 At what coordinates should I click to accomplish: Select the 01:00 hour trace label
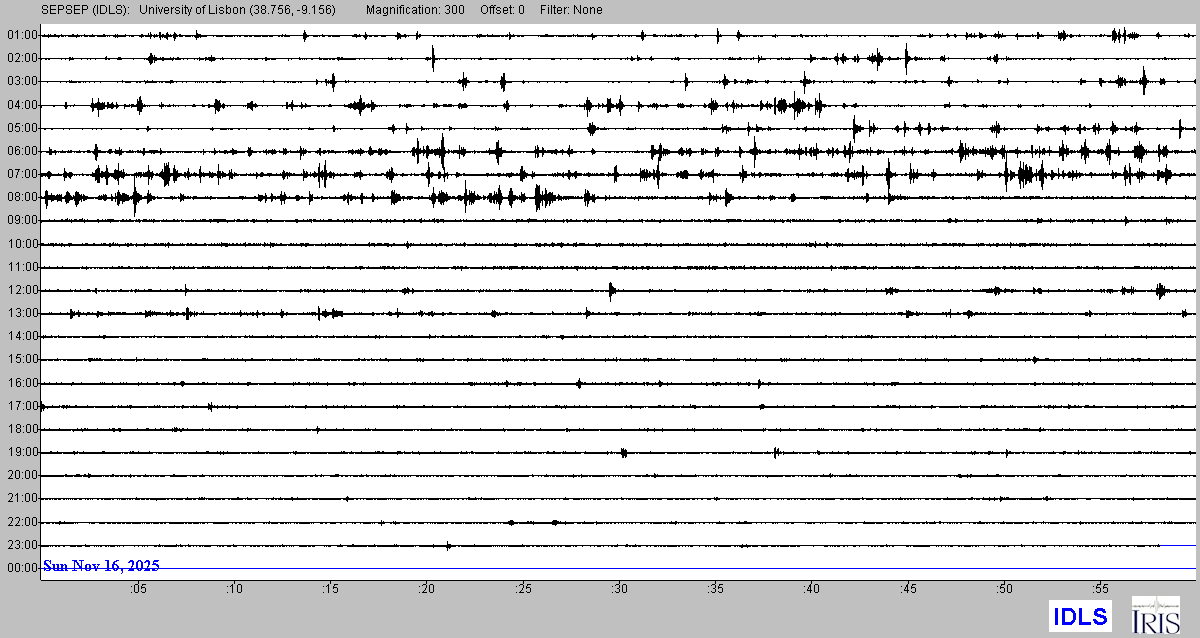tap(22, 35)
